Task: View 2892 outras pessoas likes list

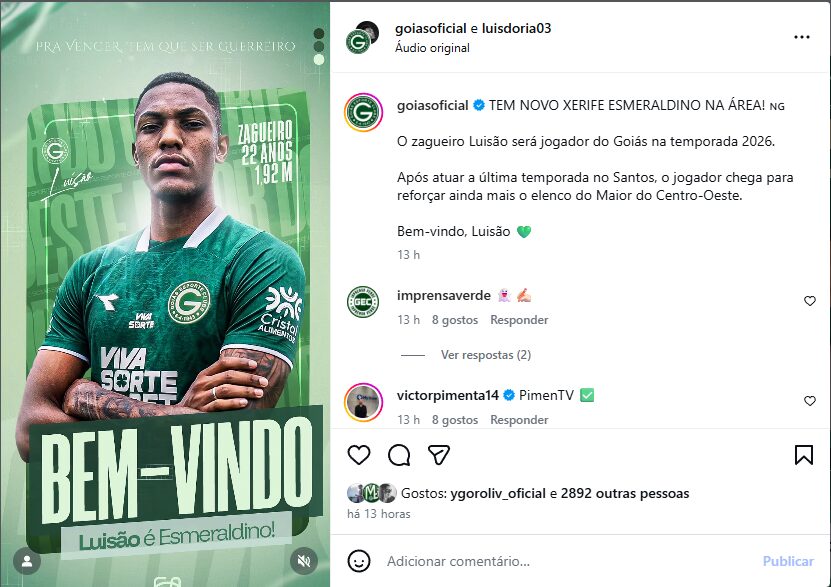Action: tap(625, 493)
